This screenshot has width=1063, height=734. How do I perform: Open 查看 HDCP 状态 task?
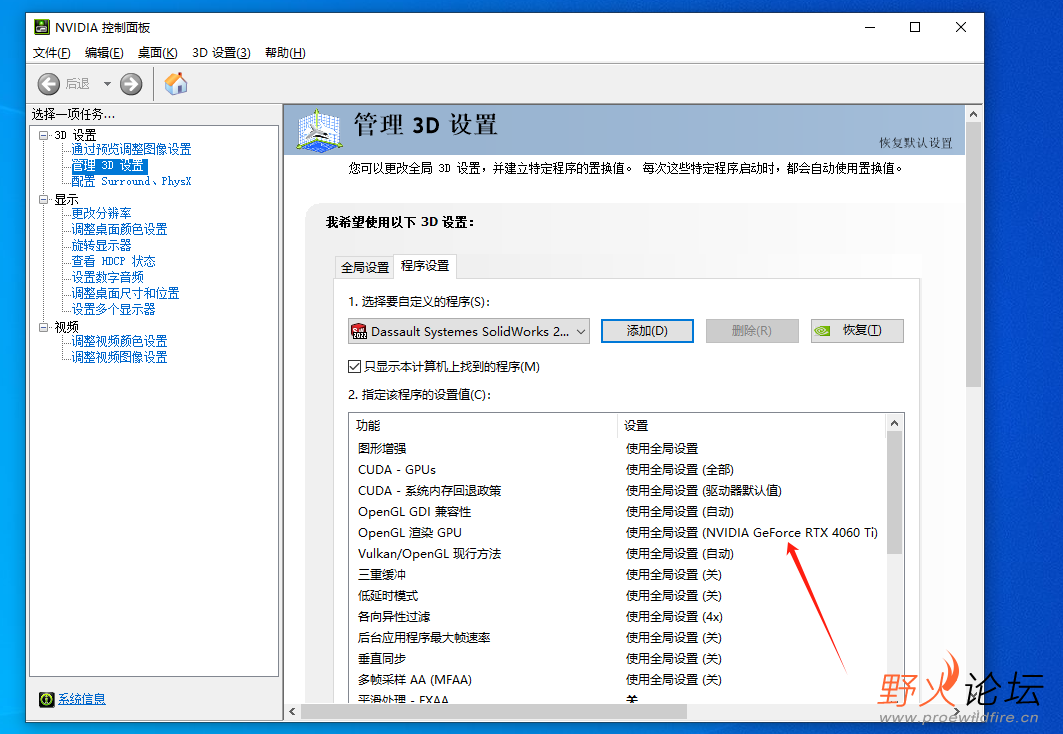114,262
